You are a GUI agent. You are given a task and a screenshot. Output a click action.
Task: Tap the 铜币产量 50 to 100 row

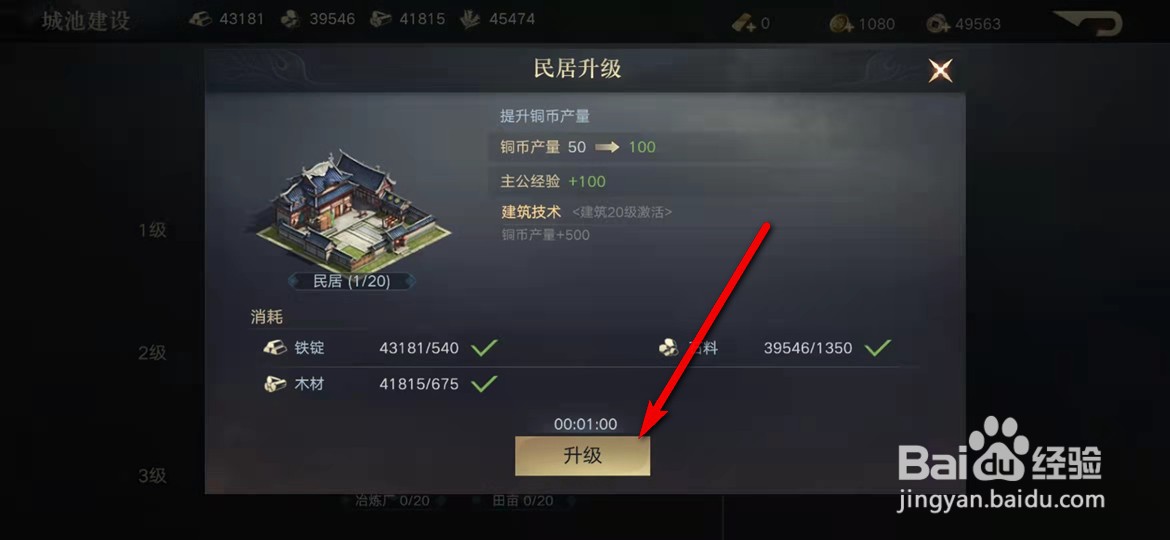point(578,147)
